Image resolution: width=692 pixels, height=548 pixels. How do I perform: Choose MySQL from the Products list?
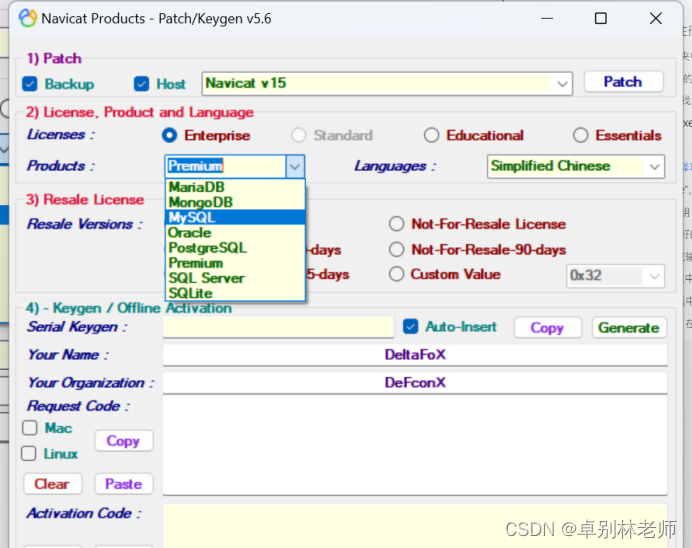point(235,218)
